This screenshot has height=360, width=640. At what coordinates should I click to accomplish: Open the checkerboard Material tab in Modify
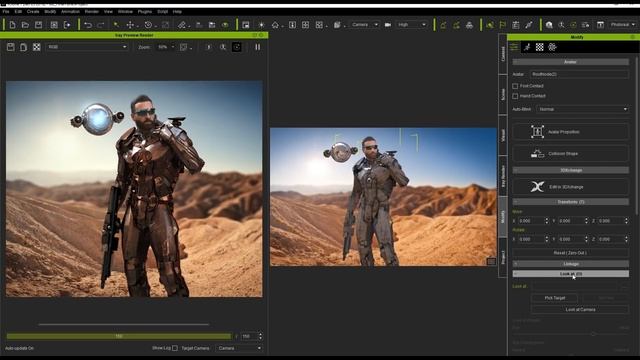(x=540, y=47)
